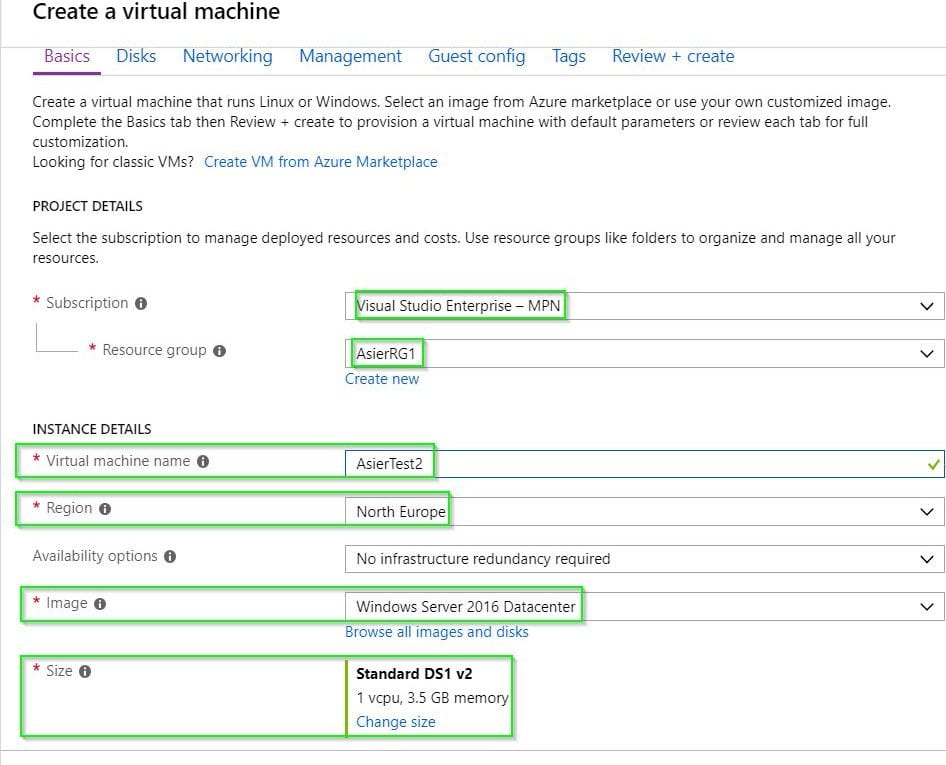Image resolution: width=946 pixels, height=765 pixels.
Task: Click the Size info icon
Action: click(85, 671)
